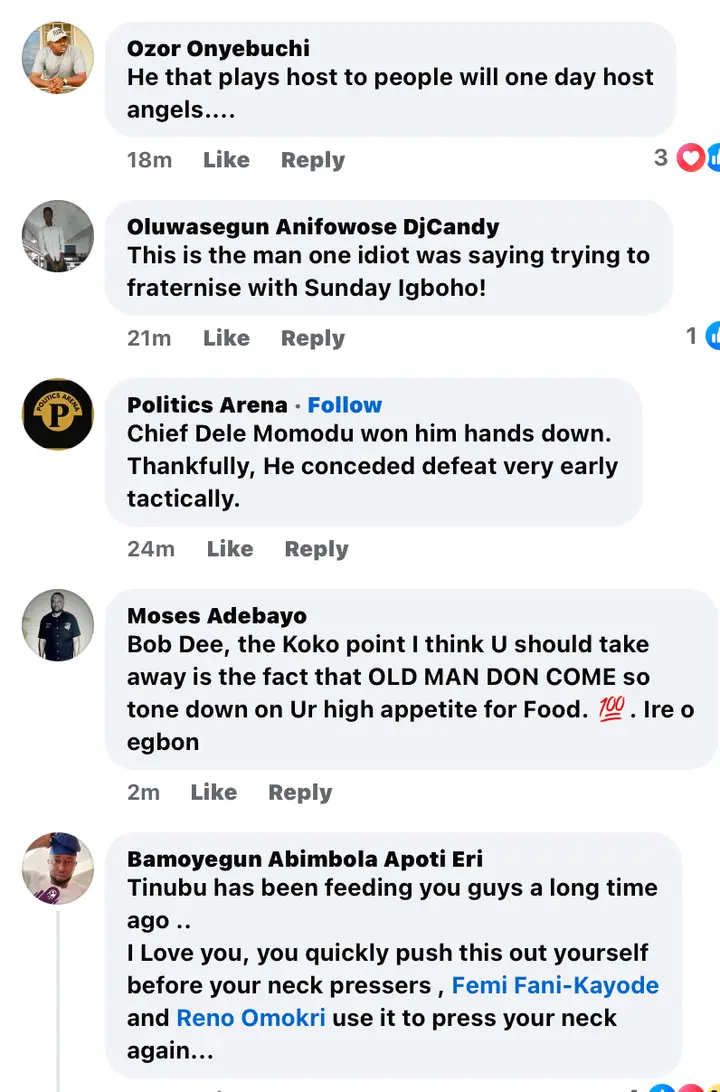Open the Reno Omokri mention link
The width and height of the screenshot is (720, 1092).
(252, 1018)
